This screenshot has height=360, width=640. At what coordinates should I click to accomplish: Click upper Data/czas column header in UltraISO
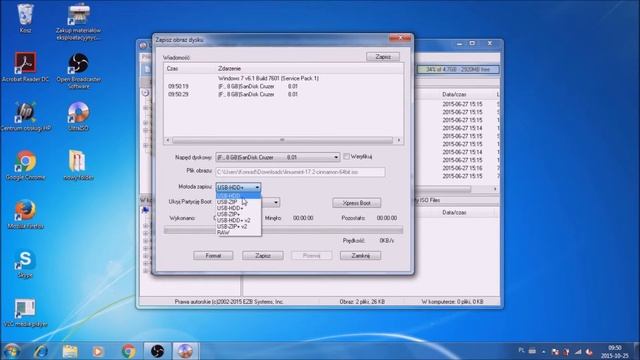click(454, 94)
